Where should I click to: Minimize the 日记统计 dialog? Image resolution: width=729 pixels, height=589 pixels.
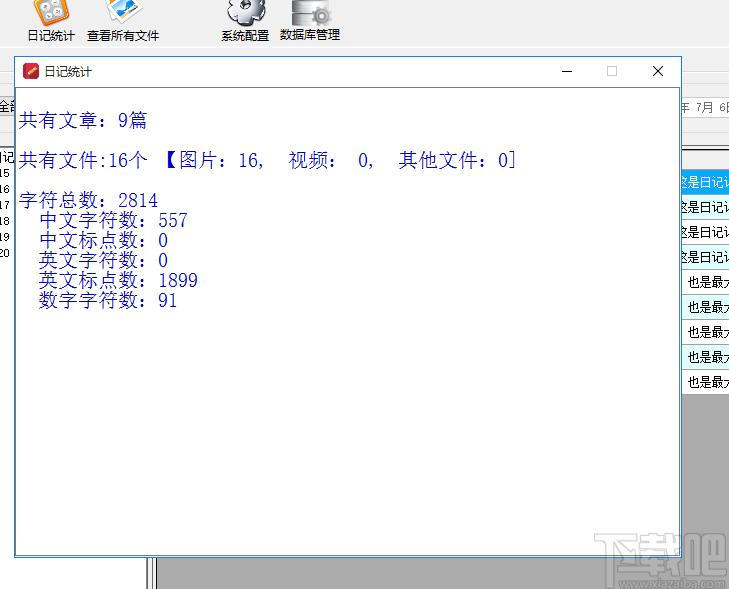click(x=567, y=72)
